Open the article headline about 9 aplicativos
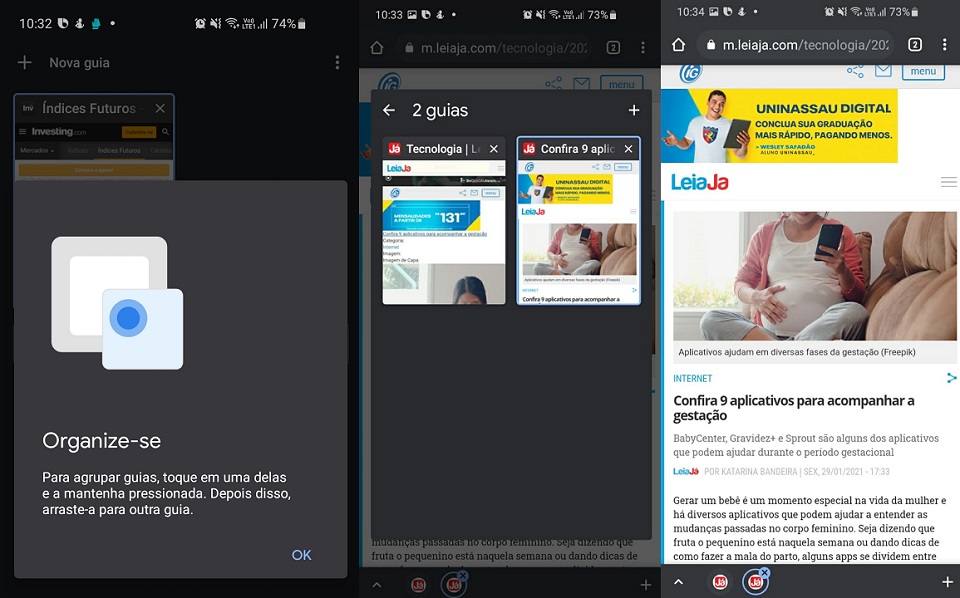The width and height of the screenshot is (960, 598). coord(793,408)
